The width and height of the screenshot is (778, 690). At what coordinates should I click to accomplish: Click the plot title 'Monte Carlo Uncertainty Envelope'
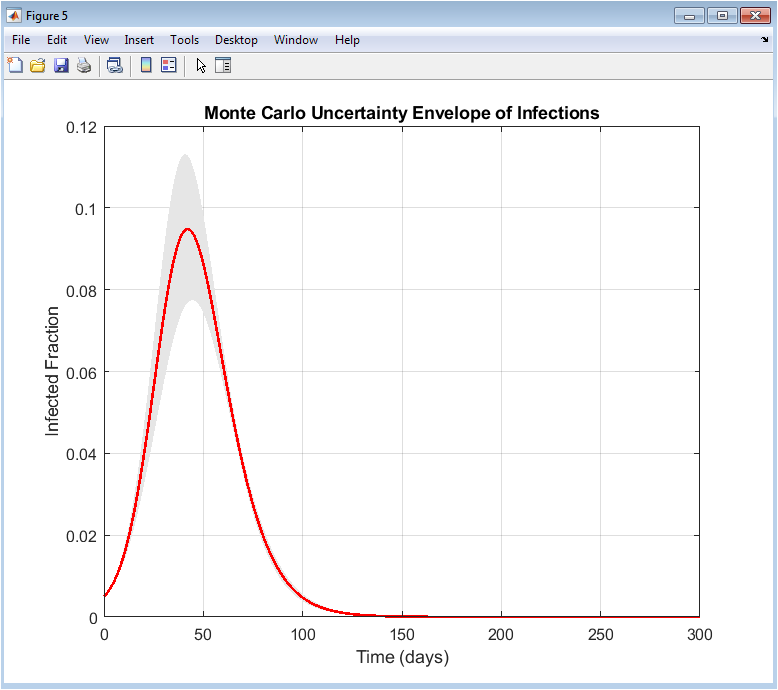point(401,113)
